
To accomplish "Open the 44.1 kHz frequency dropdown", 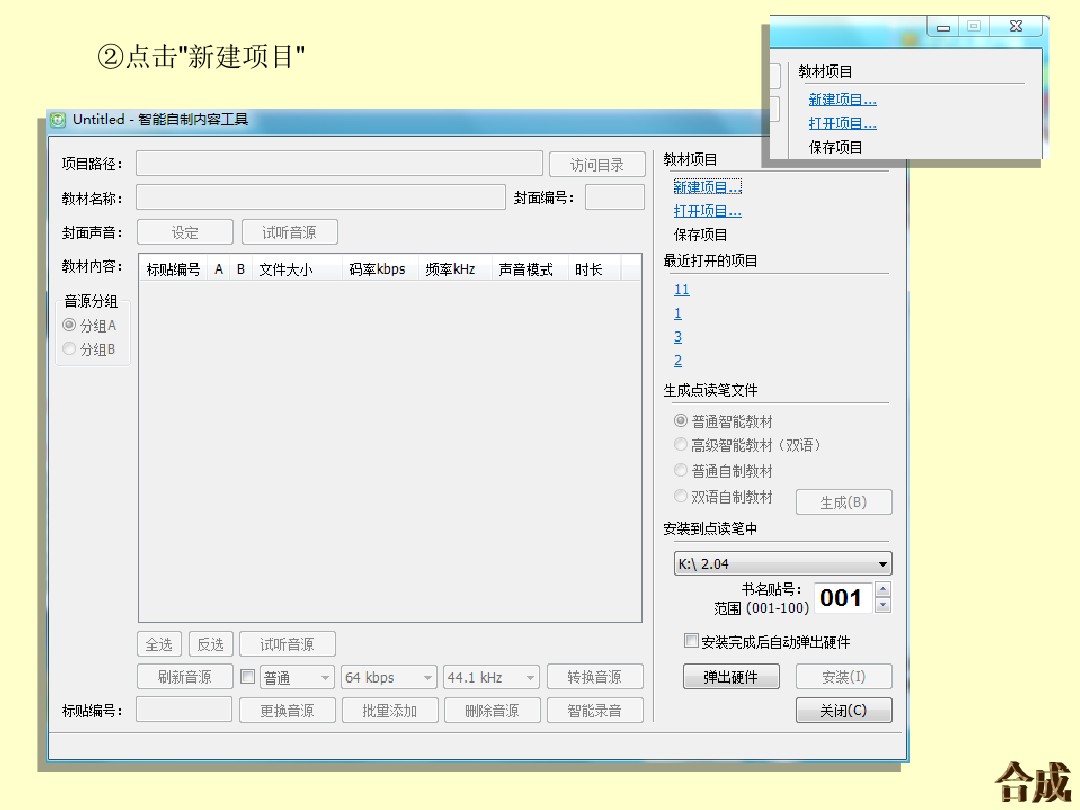I will (x=530, y=678).
